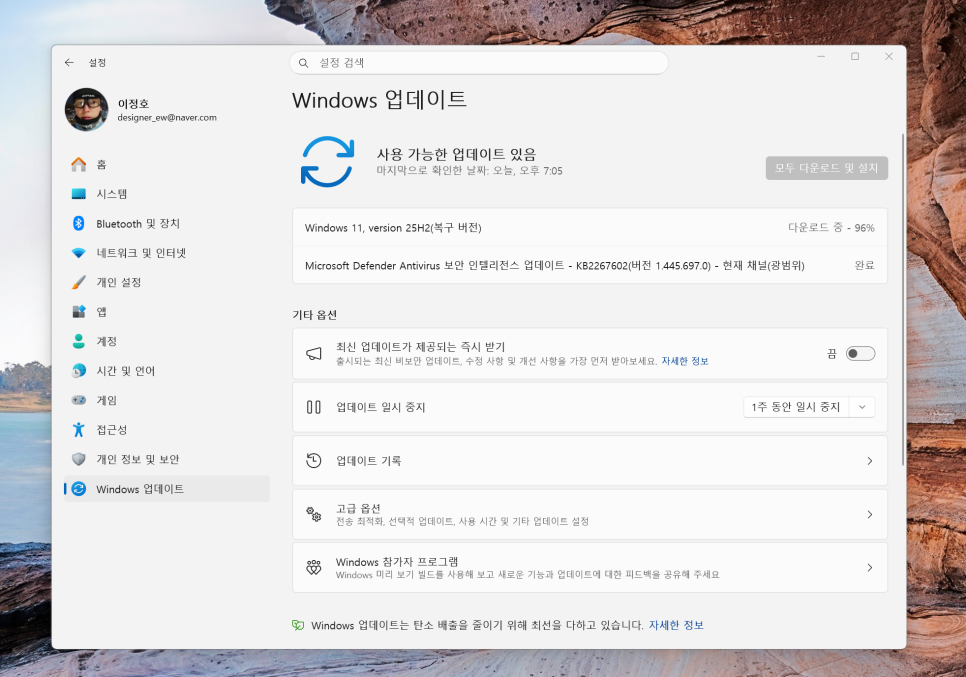Select the 개인 정보 및 보안 shield icon
Screen dimensions: 966x677
pyautogui.click(x=79, y=459)
